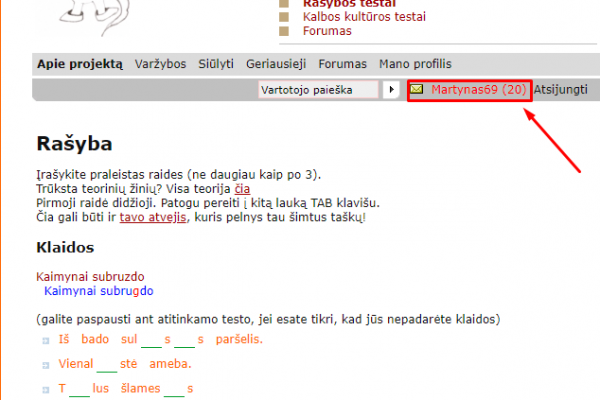Viewport: 600px width, 400px height.
Task: Open Forumas in the gray menu bar
Action: 342,64
